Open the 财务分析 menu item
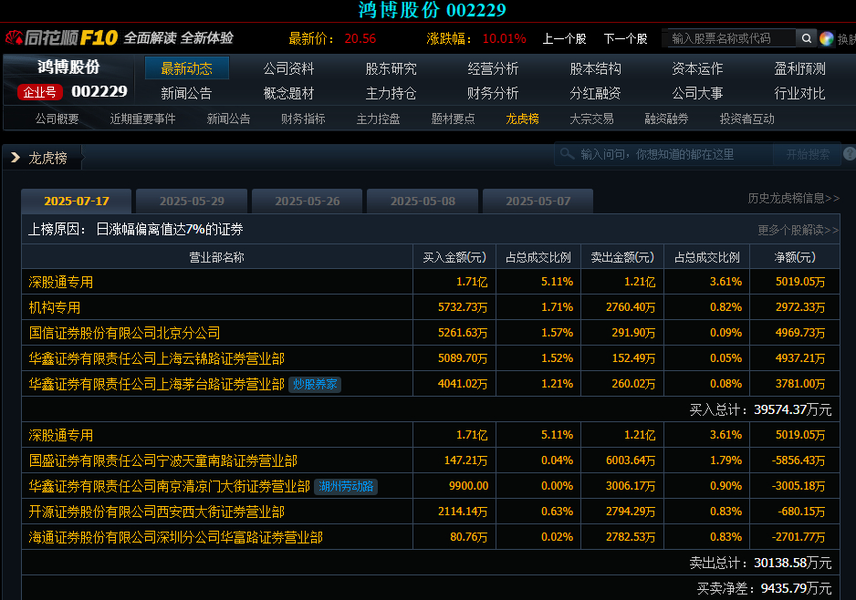This screenshot has width=856, height=600. (x=493, y=93)
